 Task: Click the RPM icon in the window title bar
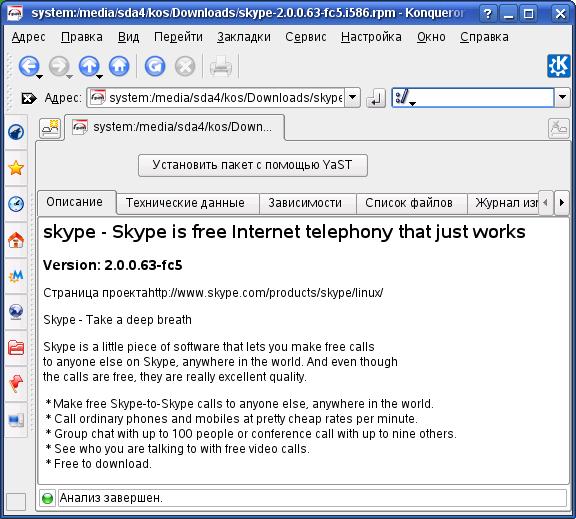[15, 13]
